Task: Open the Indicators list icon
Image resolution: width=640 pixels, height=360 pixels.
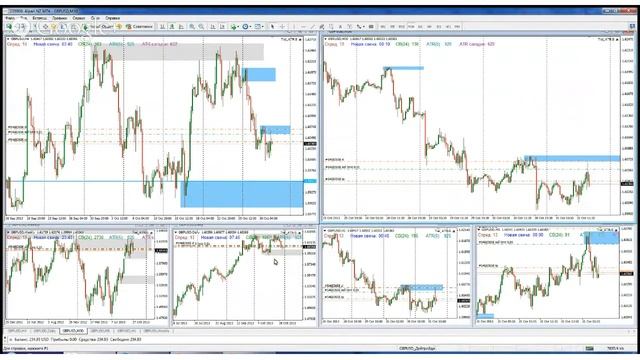Action: pos(233,27)
